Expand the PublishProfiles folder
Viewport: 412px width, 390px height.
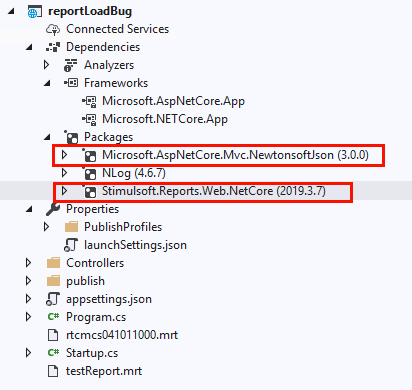pos(47,227)
